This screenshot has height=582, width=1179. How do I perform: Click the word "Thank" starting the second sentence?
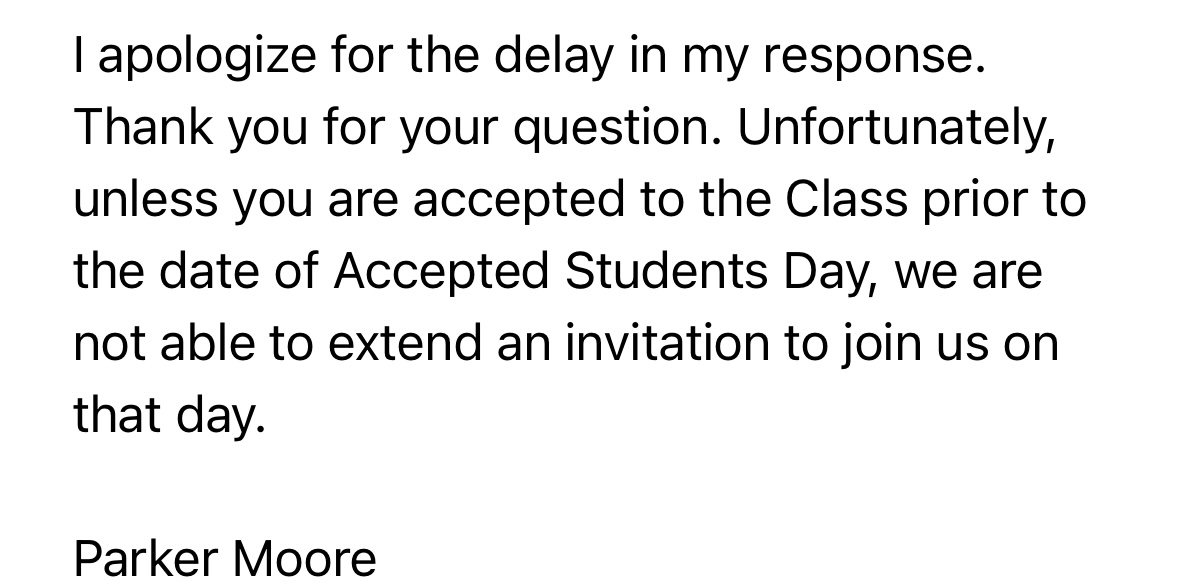point(144,126)
